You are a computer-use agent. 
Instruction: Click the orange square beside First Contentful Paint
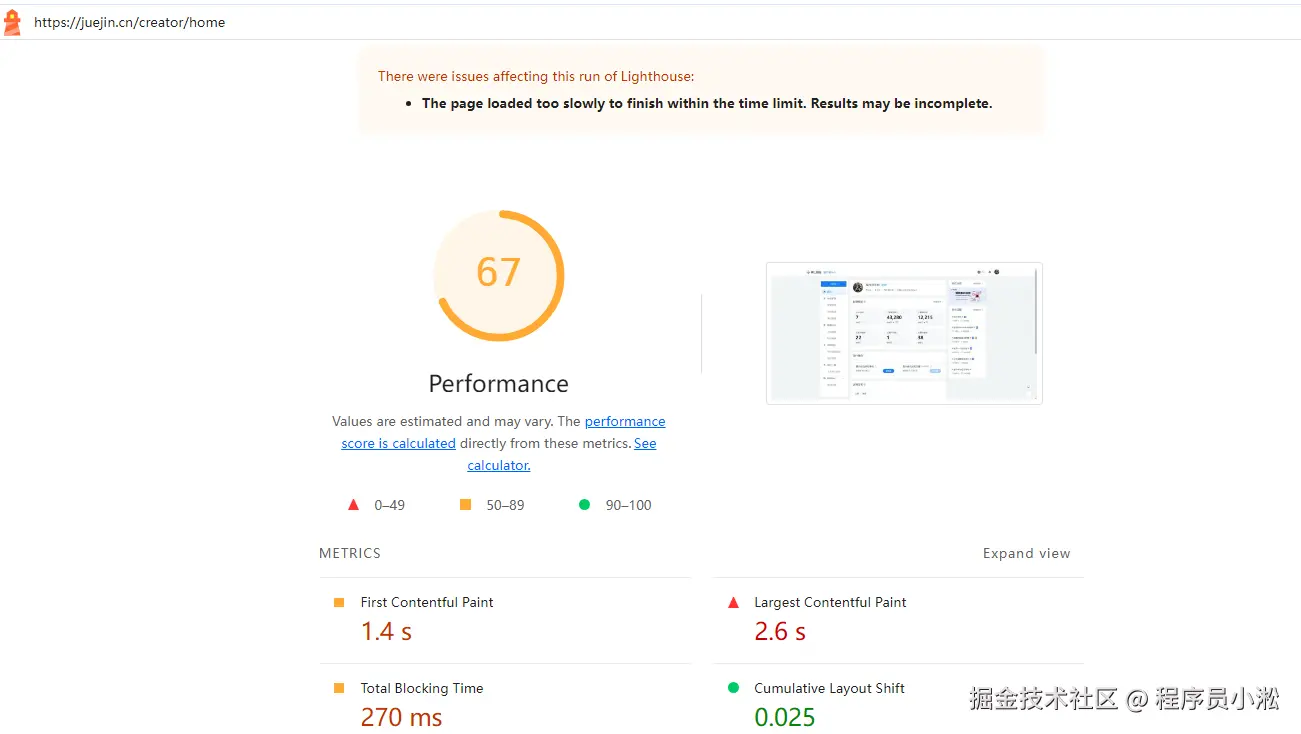[x=339, y=602]
